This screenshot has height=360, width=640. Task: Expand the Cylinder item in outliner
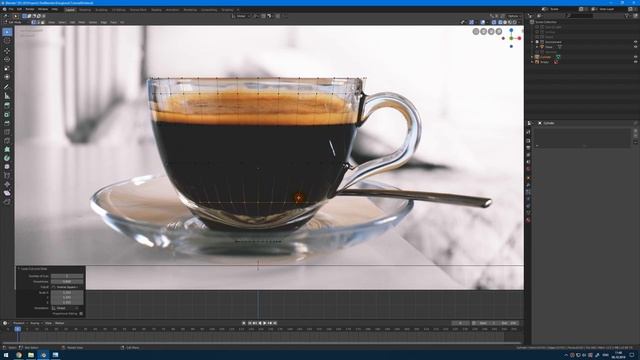click(x=532, y=57)
